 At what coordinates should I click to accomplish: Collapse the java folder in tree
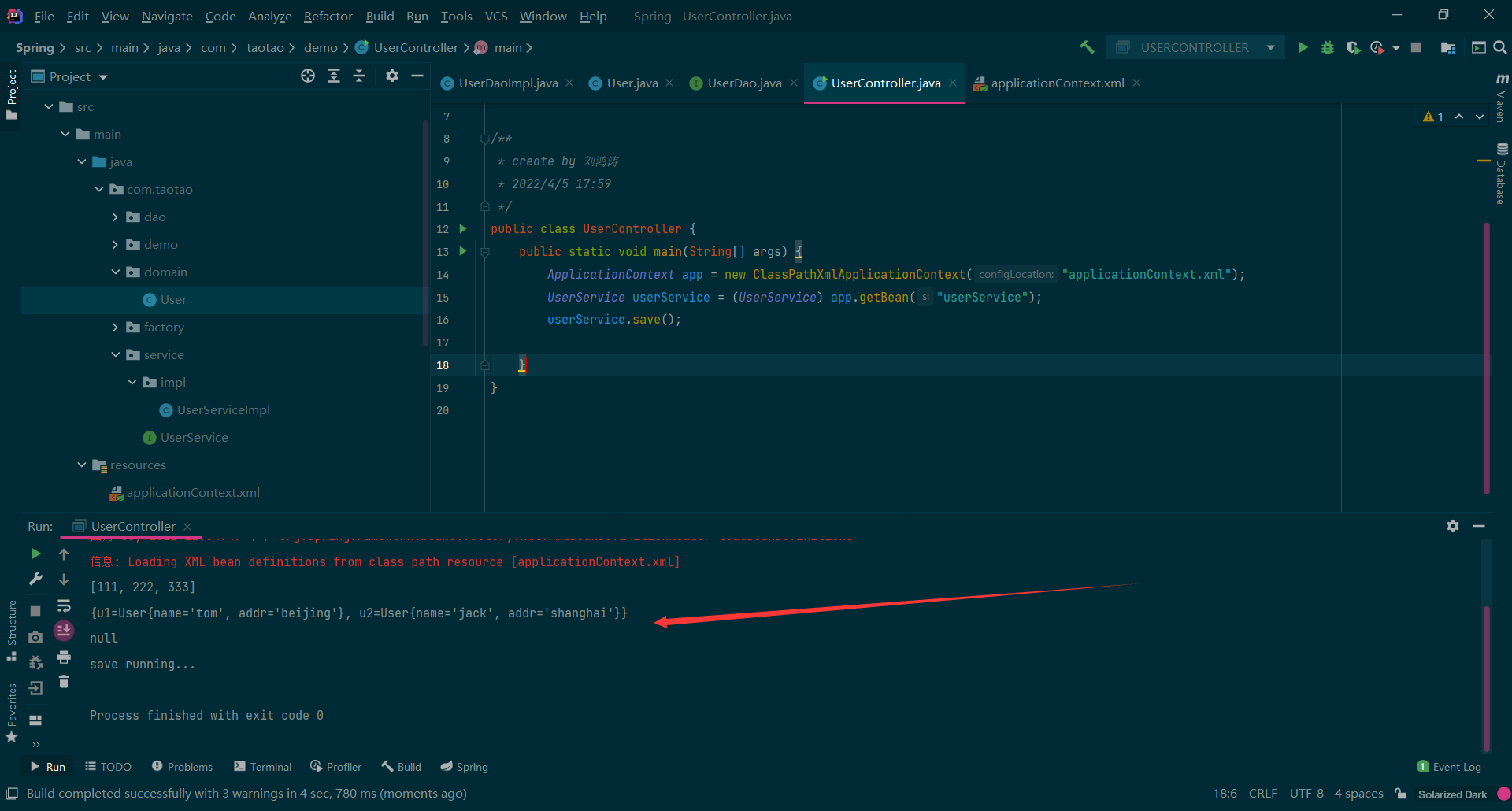(82, 161)
